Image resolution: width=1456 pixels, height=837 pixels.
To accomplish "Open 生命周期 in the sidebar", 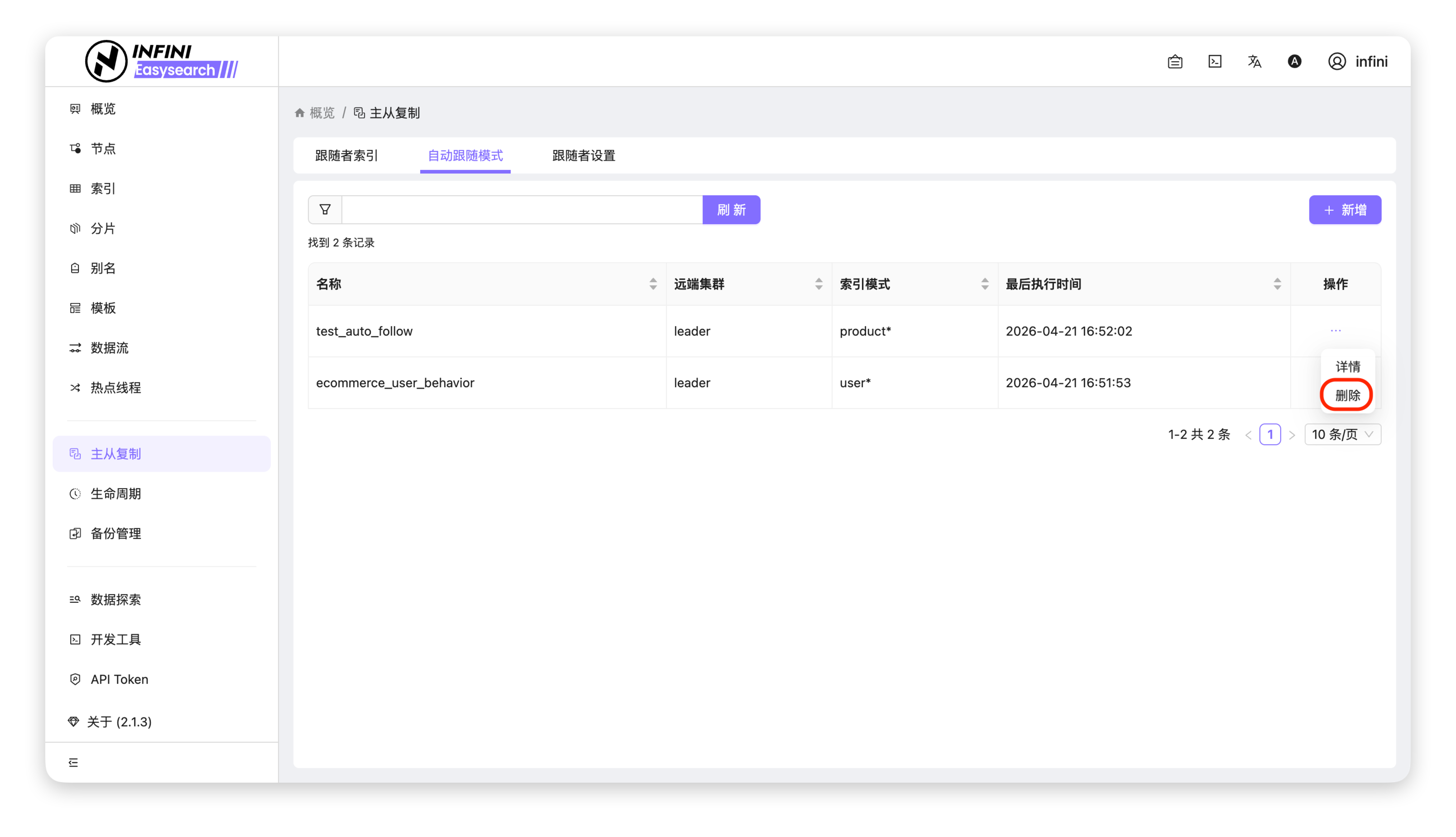I will [115, 494].
